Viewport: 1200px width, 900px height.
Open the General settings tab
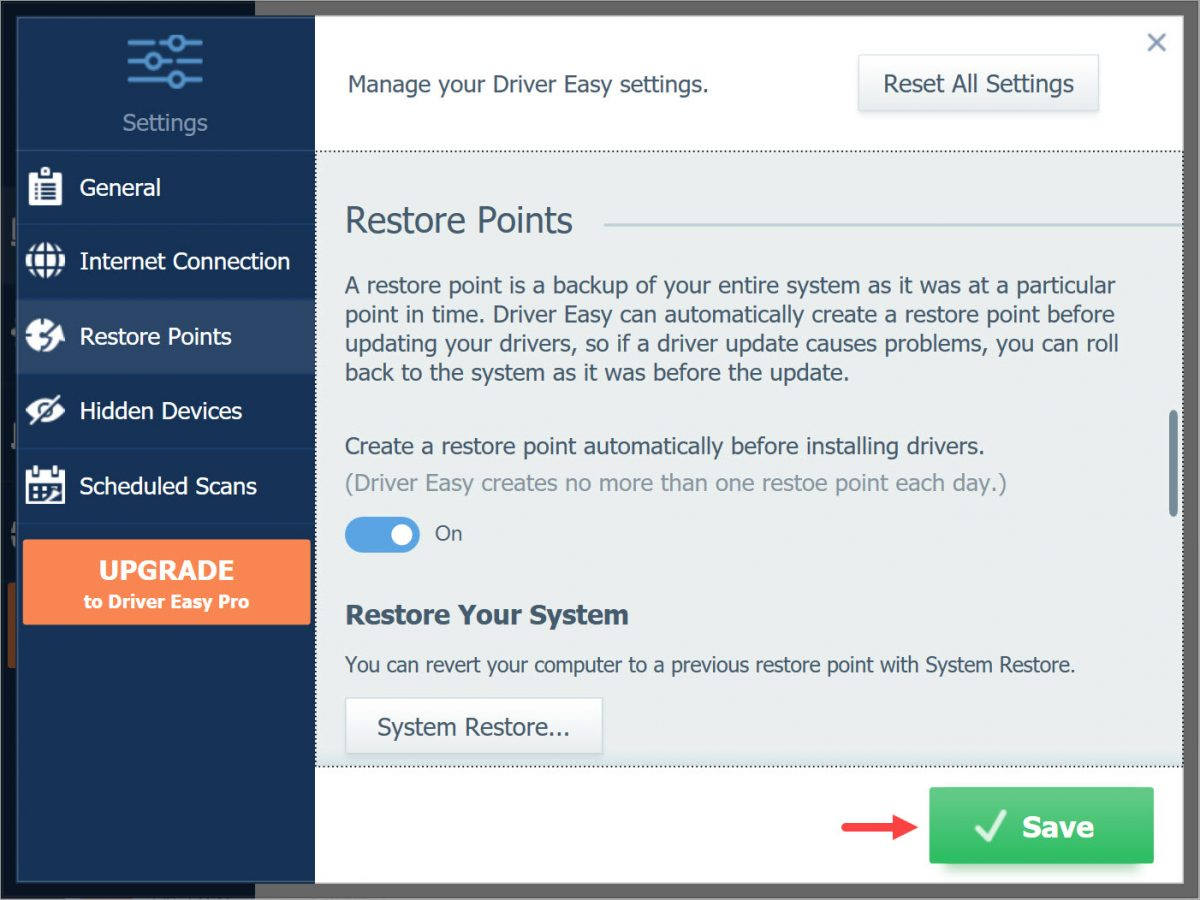pyautogui.click(x=166, y=187)
